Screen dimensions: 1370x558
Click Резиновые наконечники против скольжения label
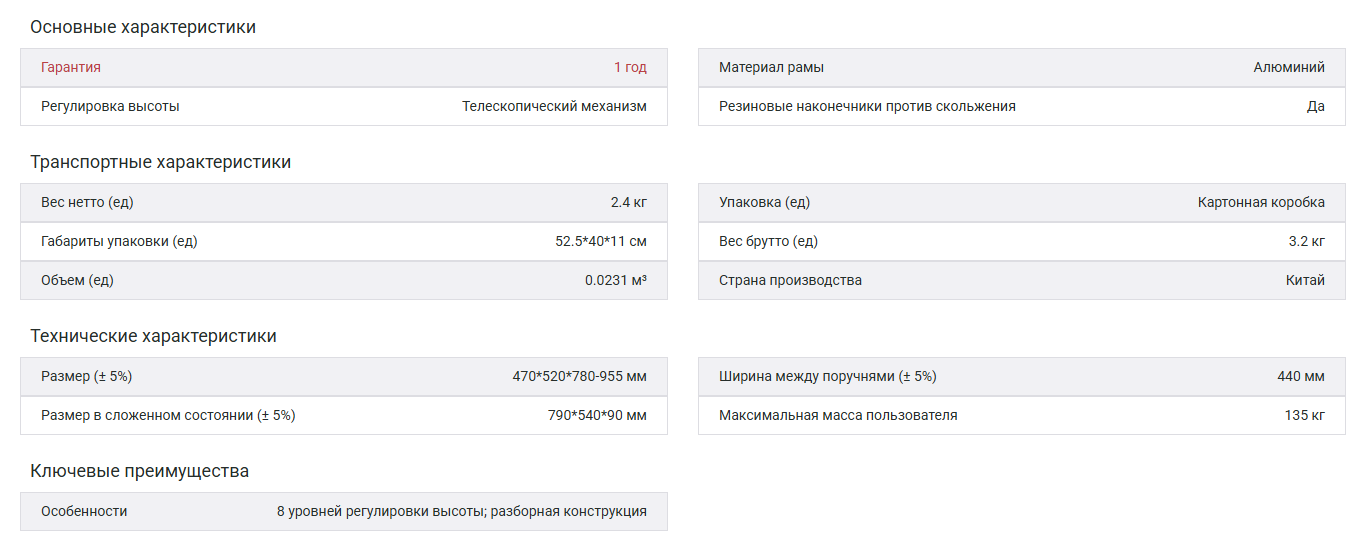[867, 106]
